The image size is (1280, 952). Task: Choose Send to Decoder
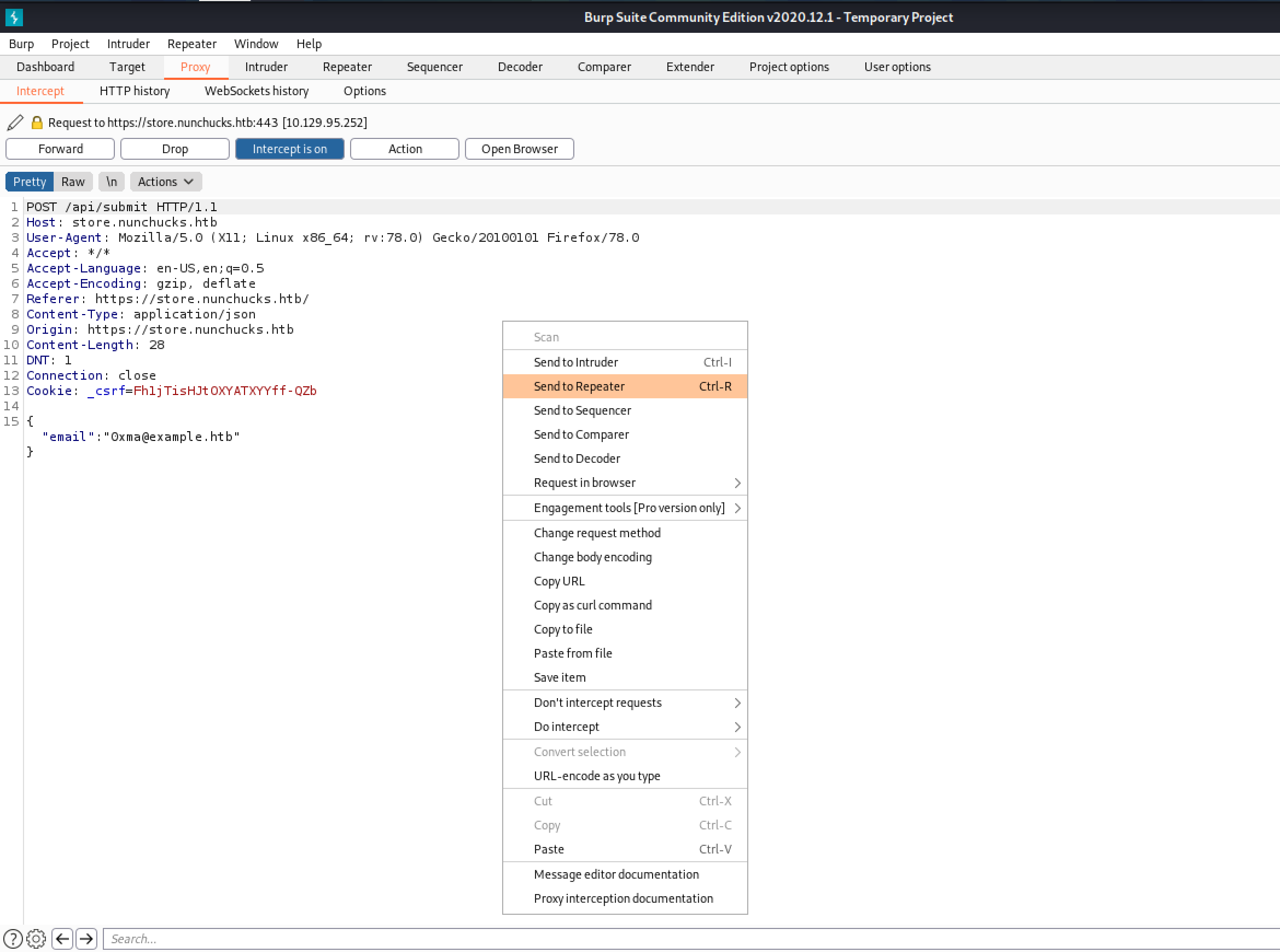click(x=625, y=458)
